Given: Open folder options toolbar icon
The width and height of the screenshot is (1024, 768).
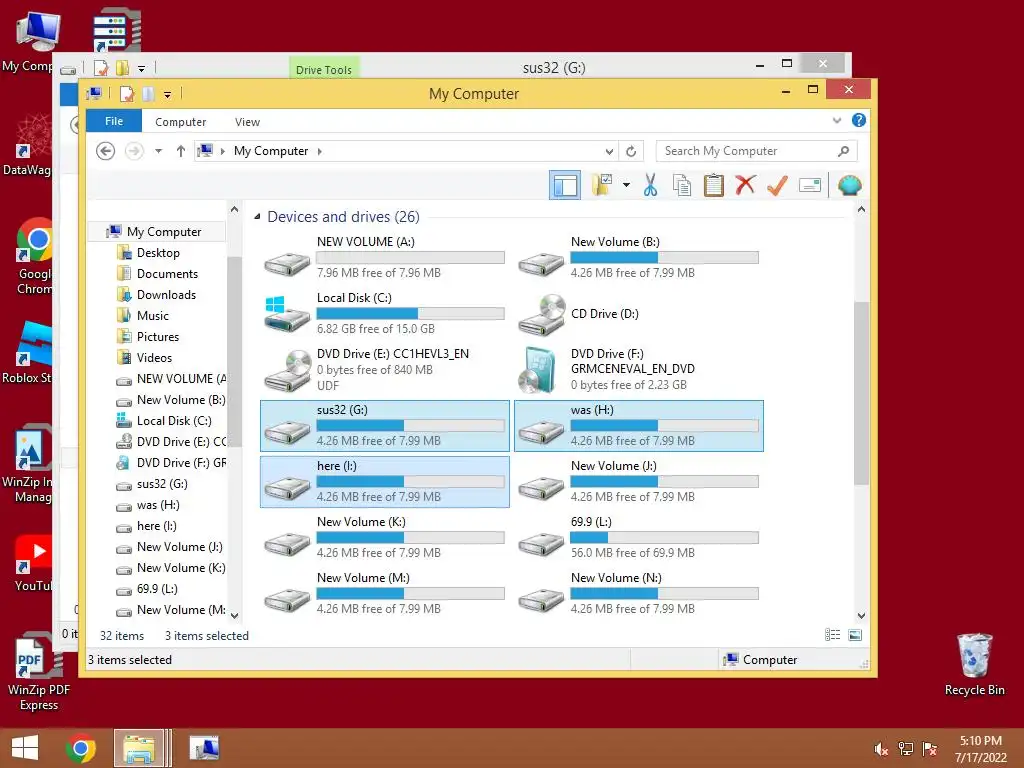Looking at the screenshot, I should 601,185.
